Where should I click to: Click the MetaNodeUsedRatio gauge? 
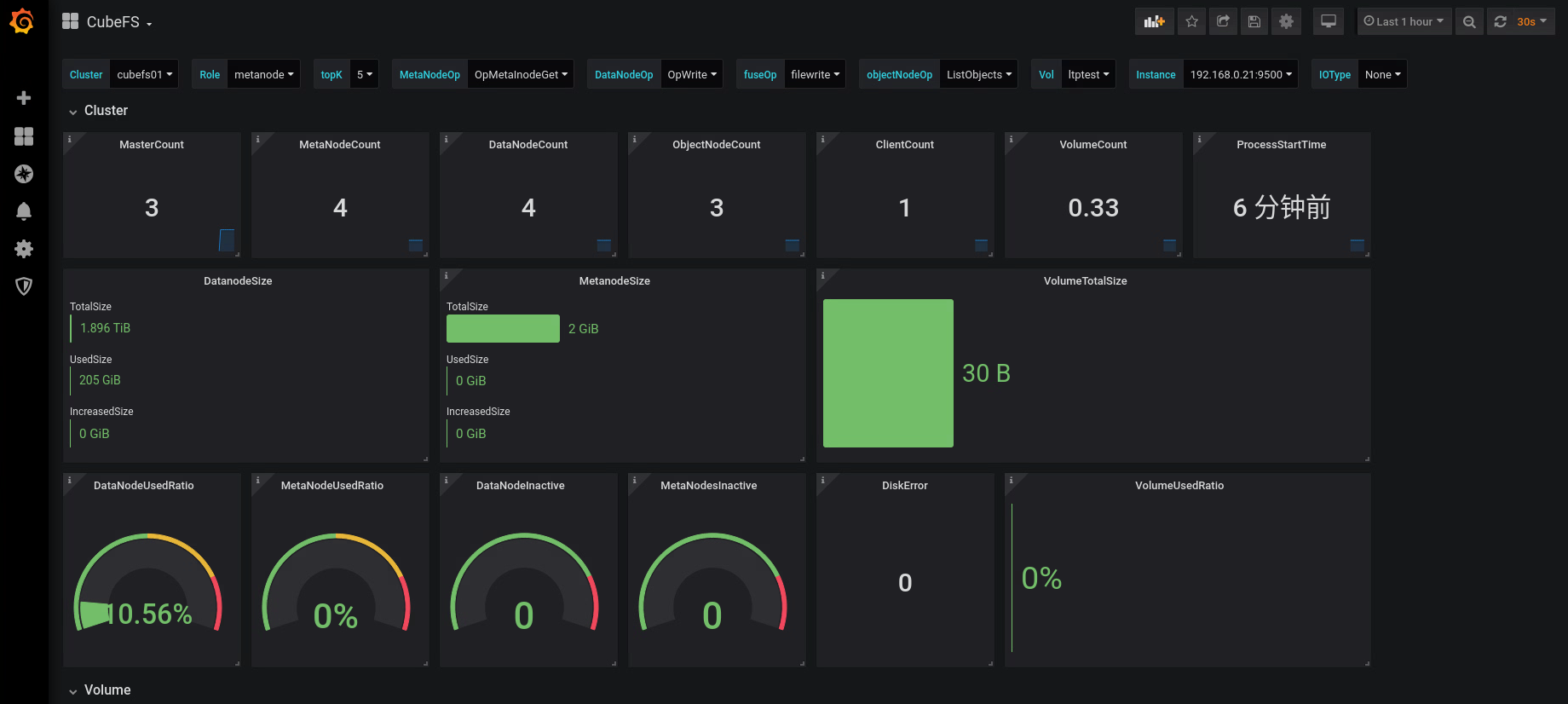click(337, 582)
